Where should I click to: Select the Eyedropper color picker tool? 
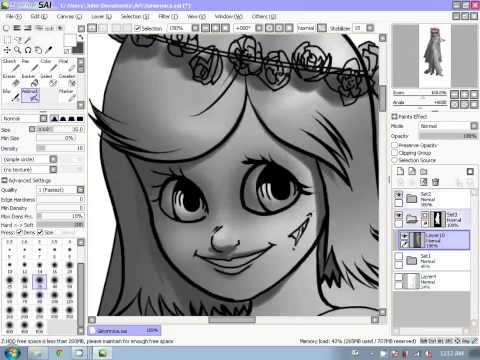click(49, 50)
